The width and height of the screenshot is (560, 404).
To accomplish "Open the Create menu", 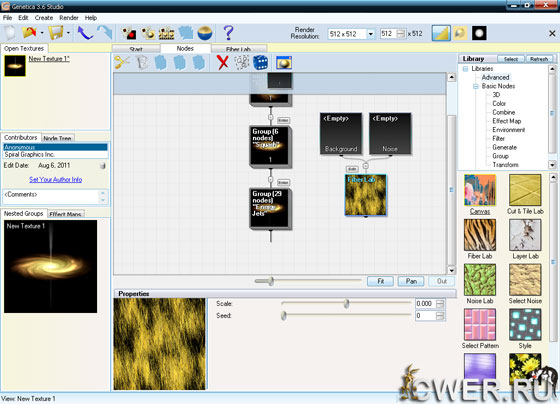I will click(44, 18).
